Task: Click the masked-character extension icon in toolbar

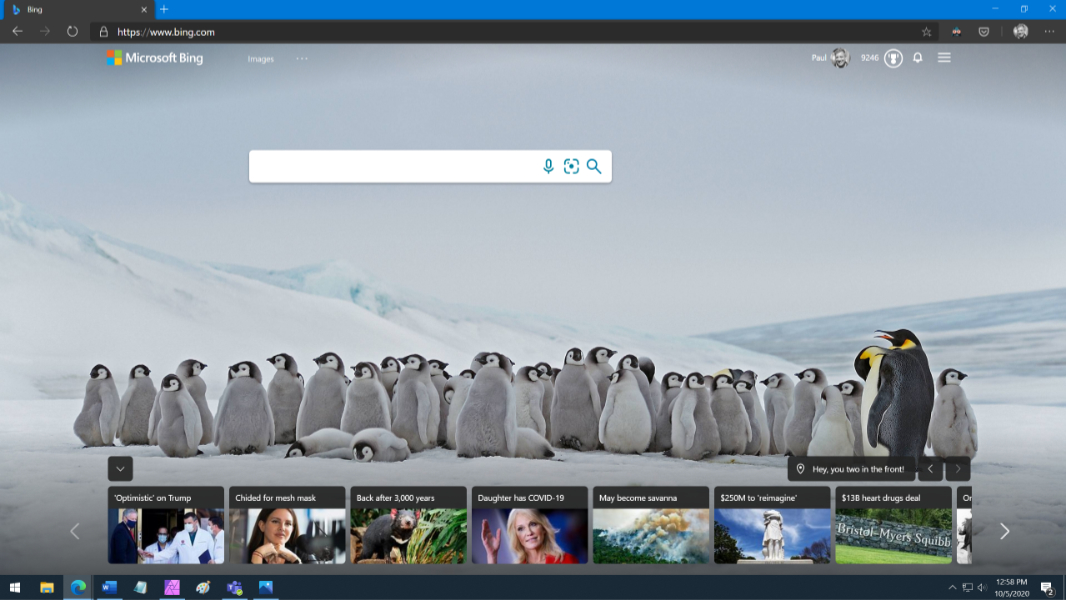Action: click(957, 32)
